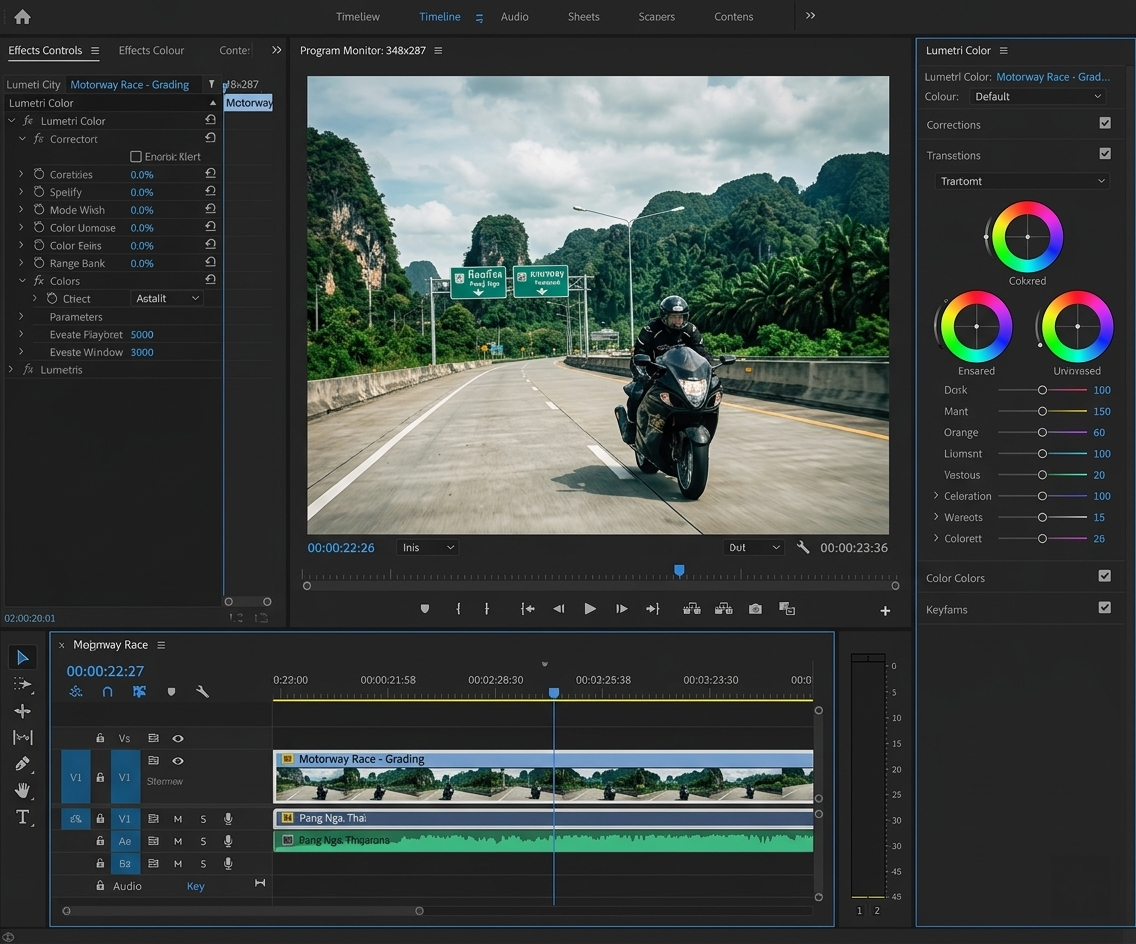
Task: Click the Orange slider handle
Action: pyautogui.click(x=1042, y=433)
